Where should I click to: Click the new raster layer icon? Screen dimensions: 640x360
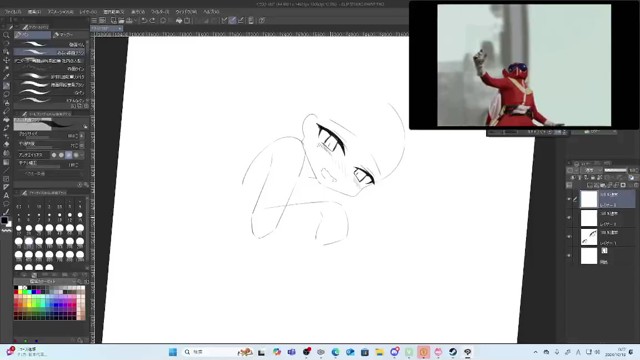click(590, 185)
